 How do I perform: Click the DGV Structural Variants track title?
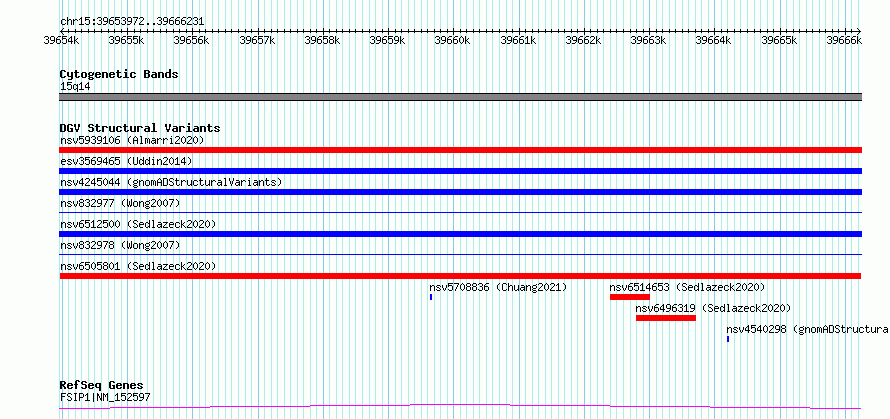[140, 128]
